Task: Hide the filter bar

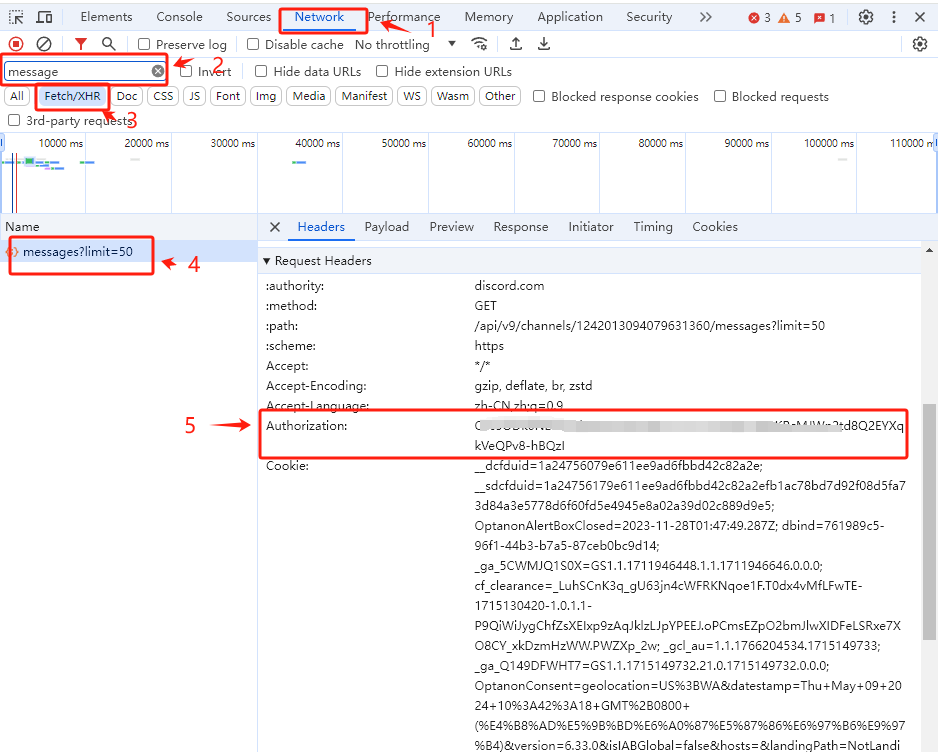Action: pyautogui.click(x=79, y=44)
